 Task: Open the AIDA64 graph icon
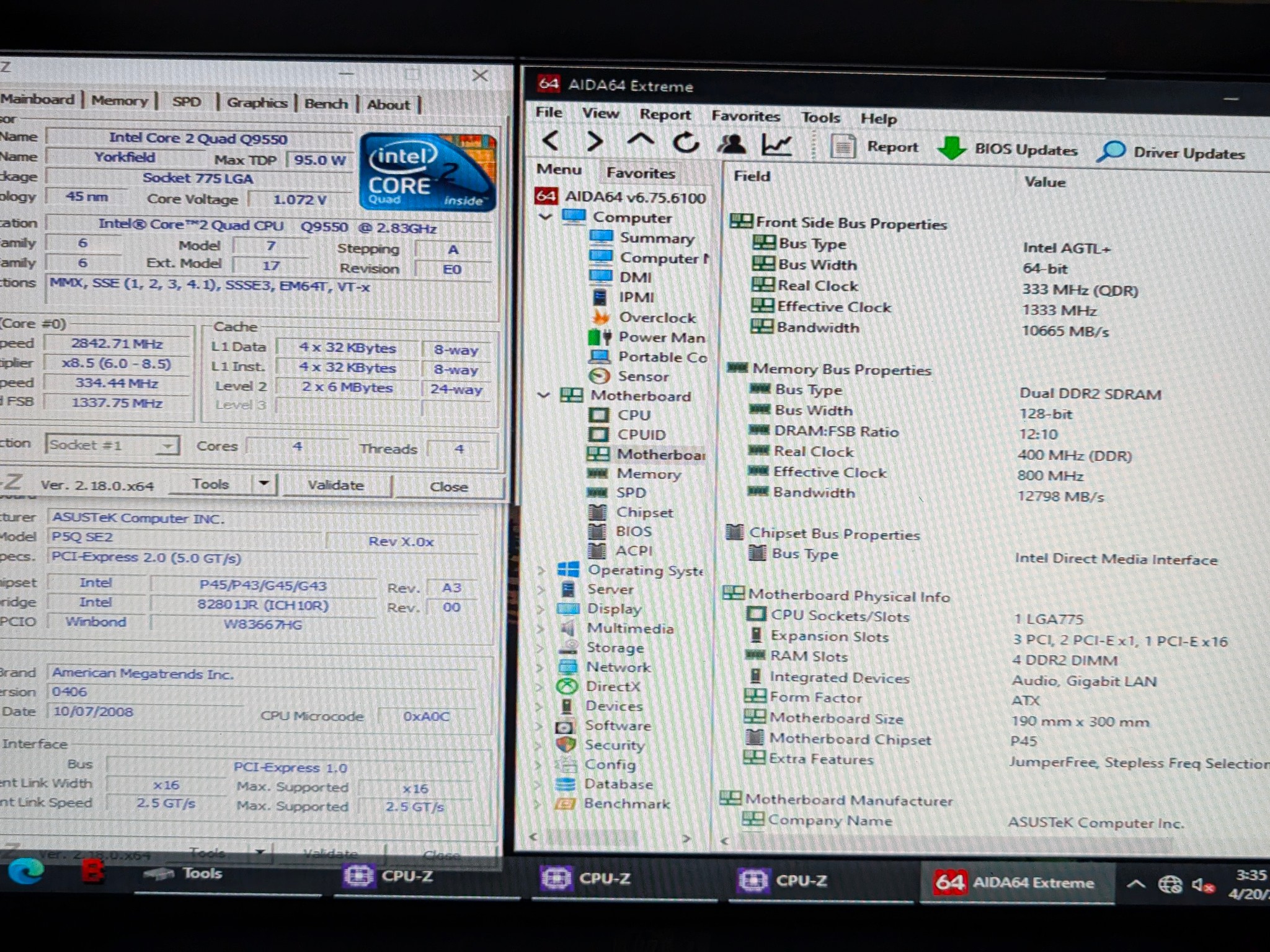tap(776, 146)
